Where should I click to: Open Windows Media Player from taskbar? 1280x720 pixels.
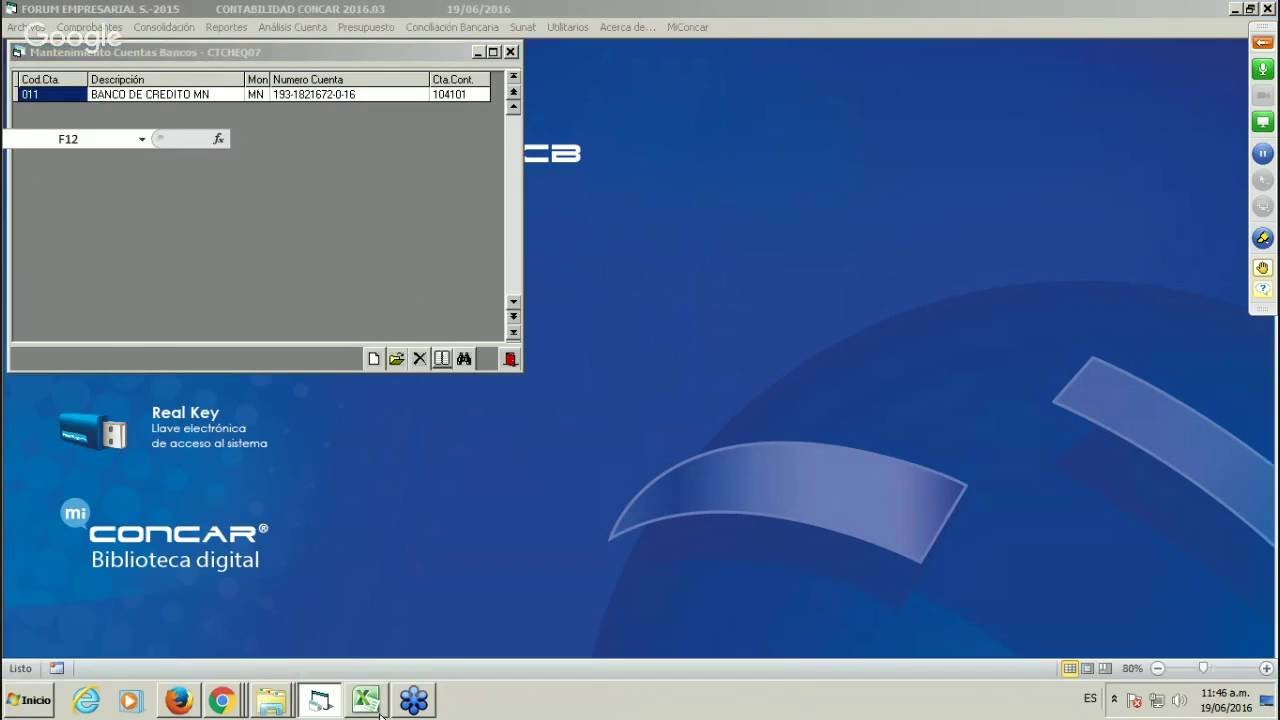click(x=130, y=700)
